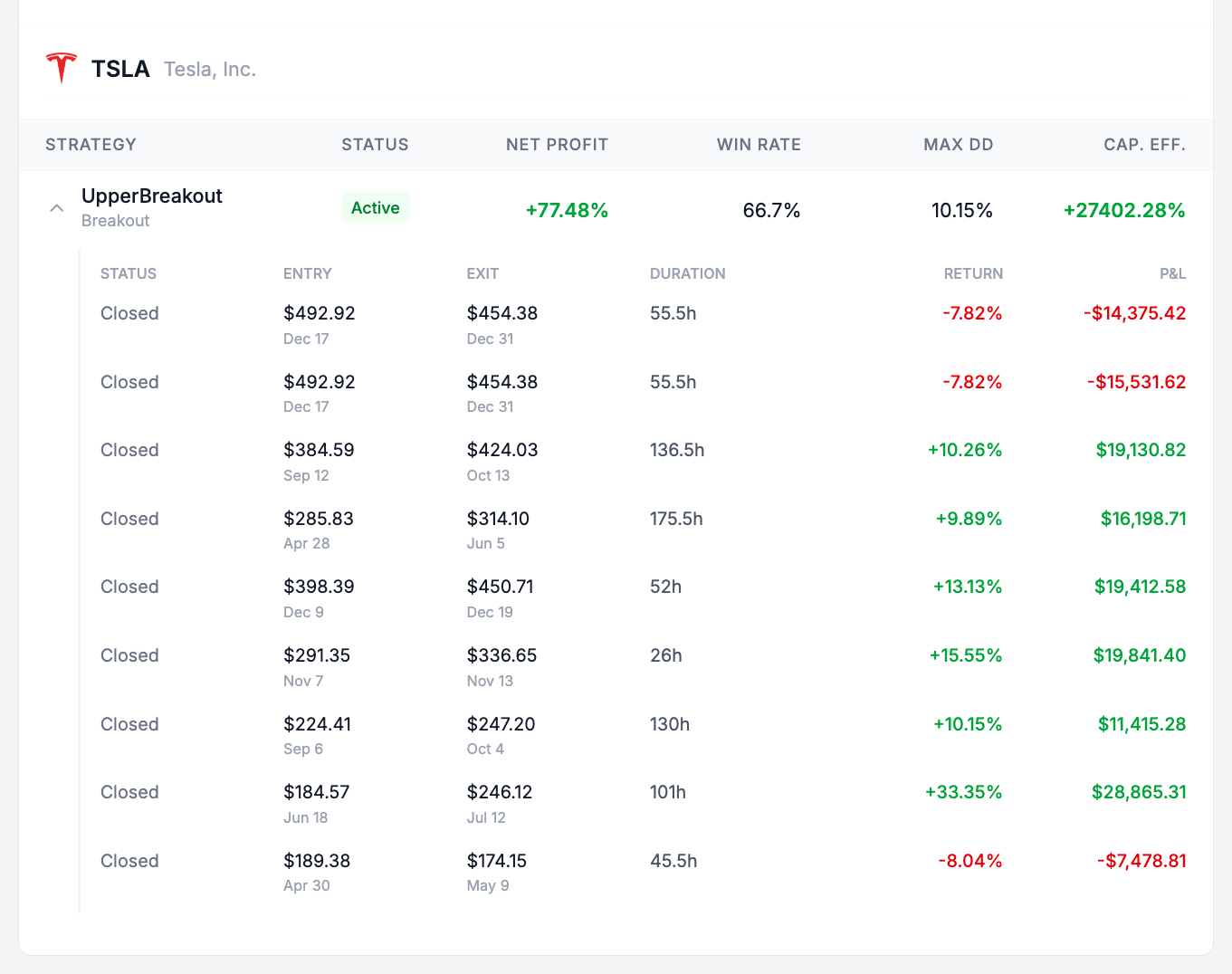Select the trade exited Oct 13
Screen dimensions: 1232x974
(501, 450)
